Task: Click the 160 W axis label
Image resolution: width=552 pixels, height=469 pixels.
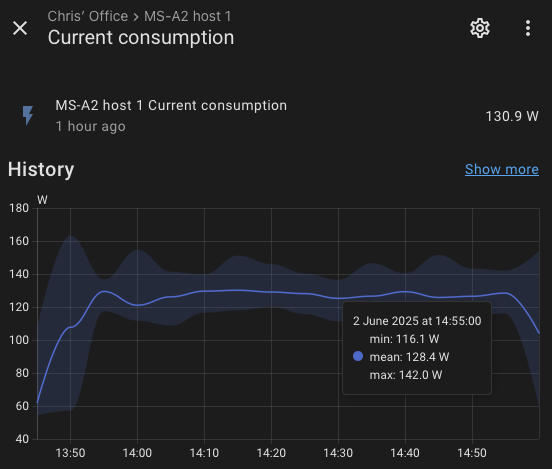Action: 19,241
